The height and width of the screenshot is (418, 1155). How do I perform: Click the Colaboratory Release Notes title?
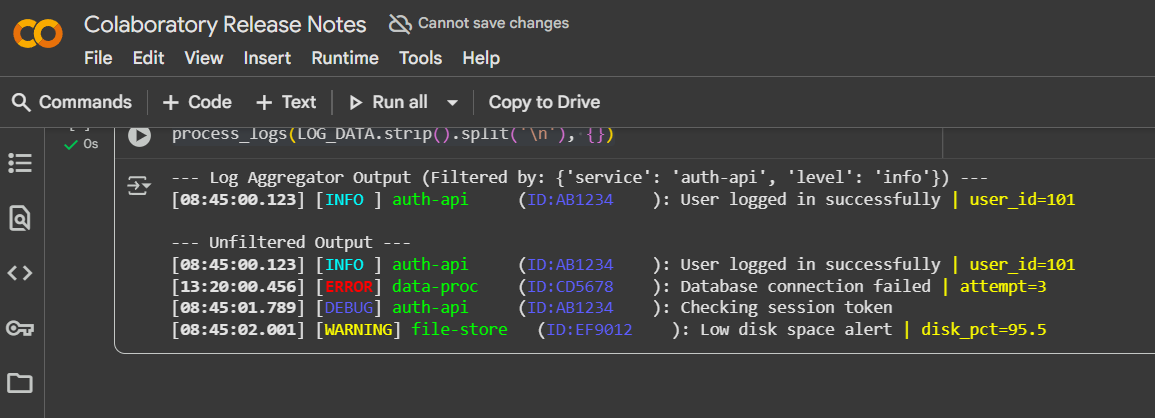click(225, 24)
